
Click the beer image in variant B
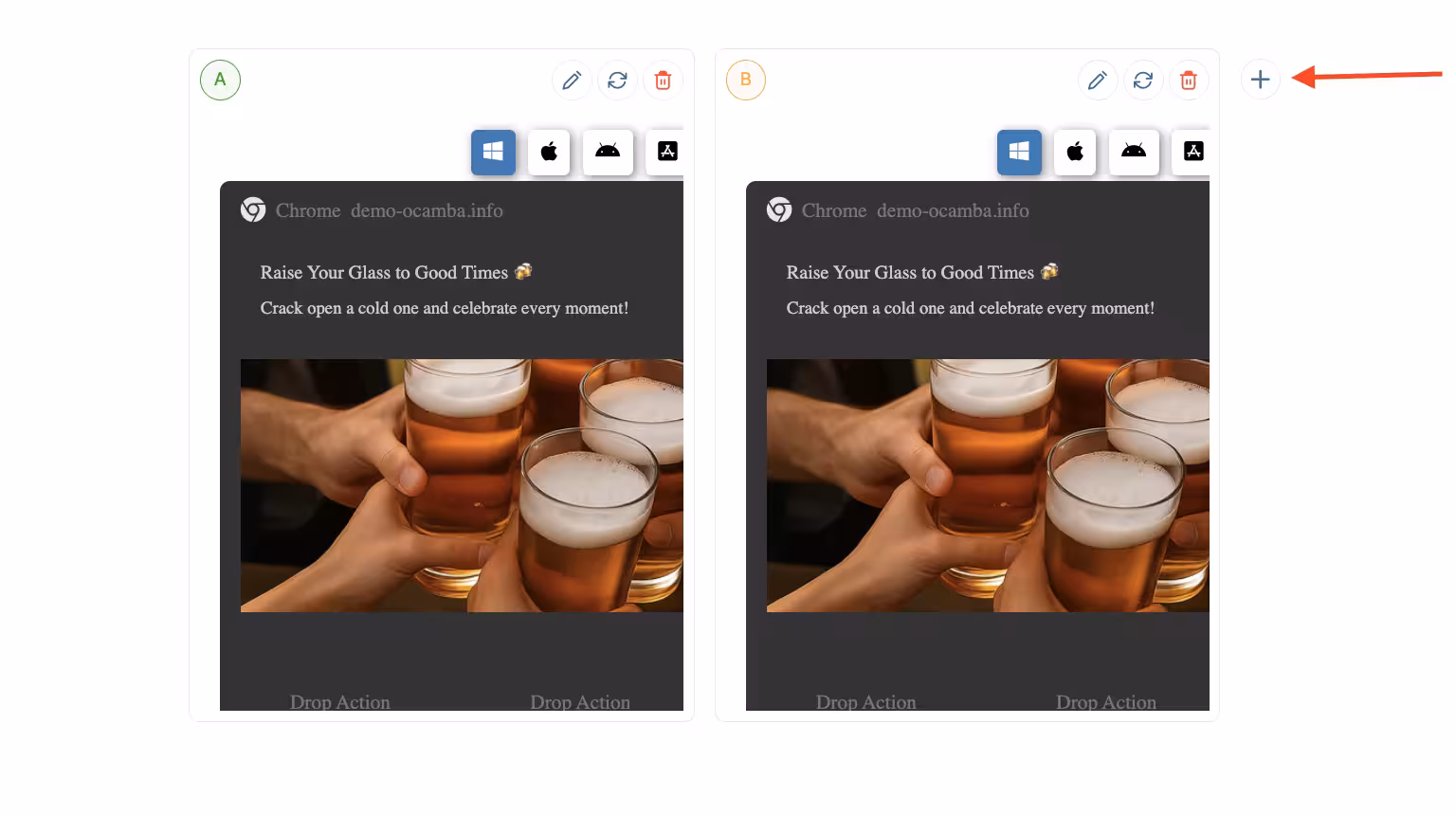pos(988,485)
